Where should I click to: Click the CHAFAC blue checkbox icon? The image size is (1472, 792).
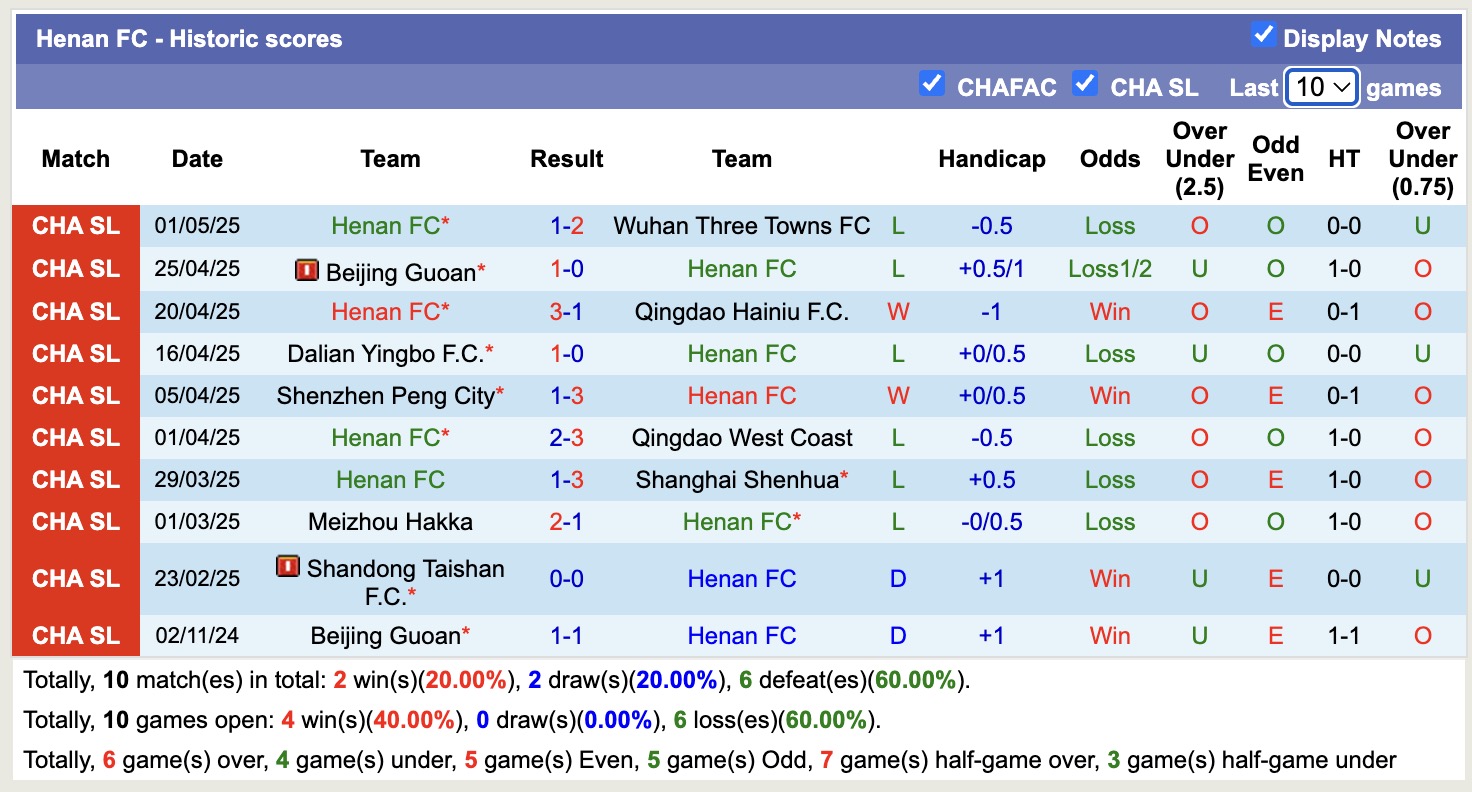932,85
